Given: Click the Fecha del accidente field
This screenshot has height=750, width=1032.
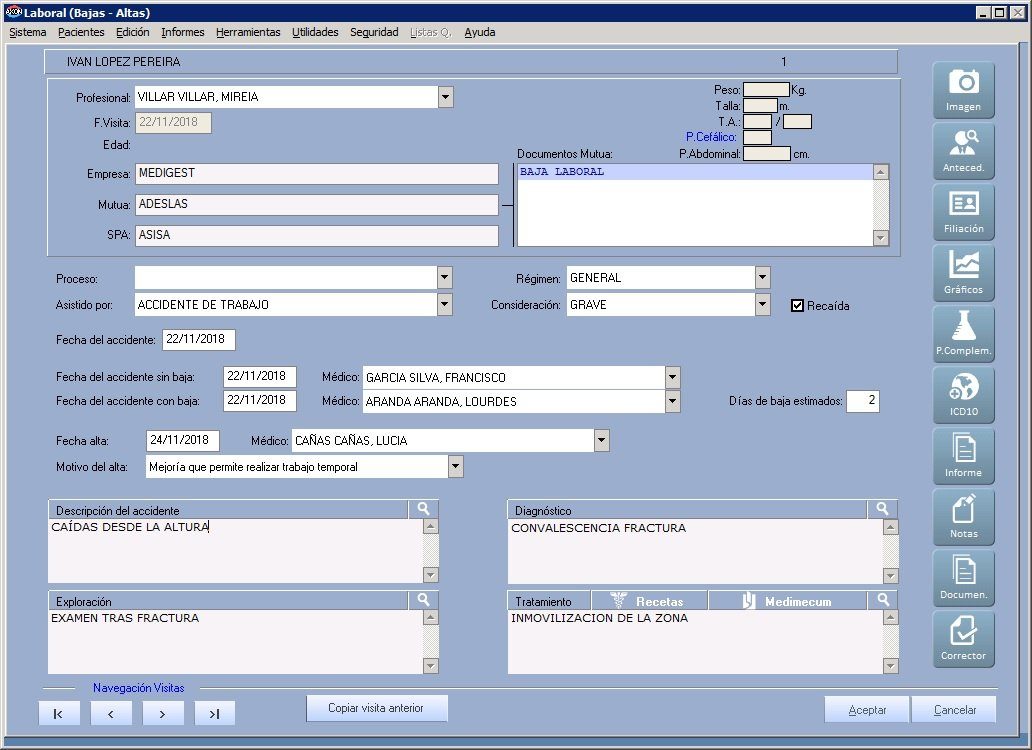Looking at the screenshot, I should tap(198, 339).
